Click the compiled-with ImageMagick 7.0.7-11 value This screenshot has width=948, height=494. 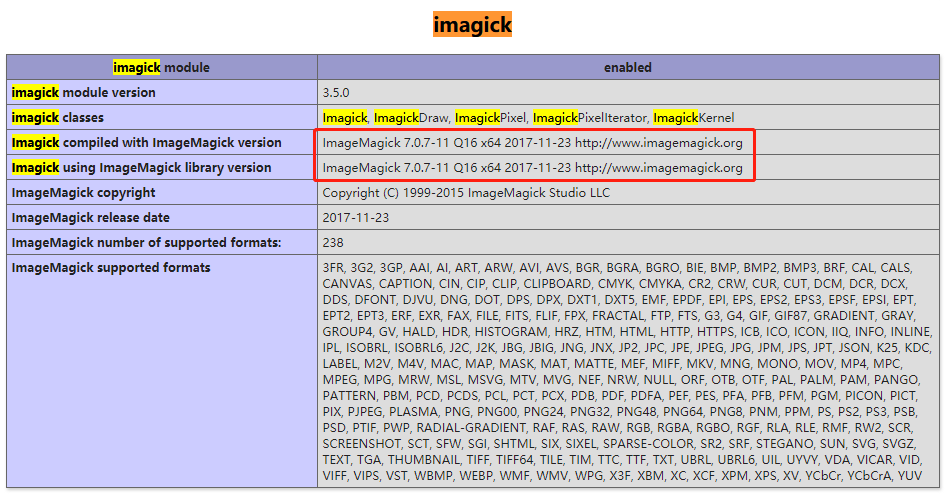532,143
